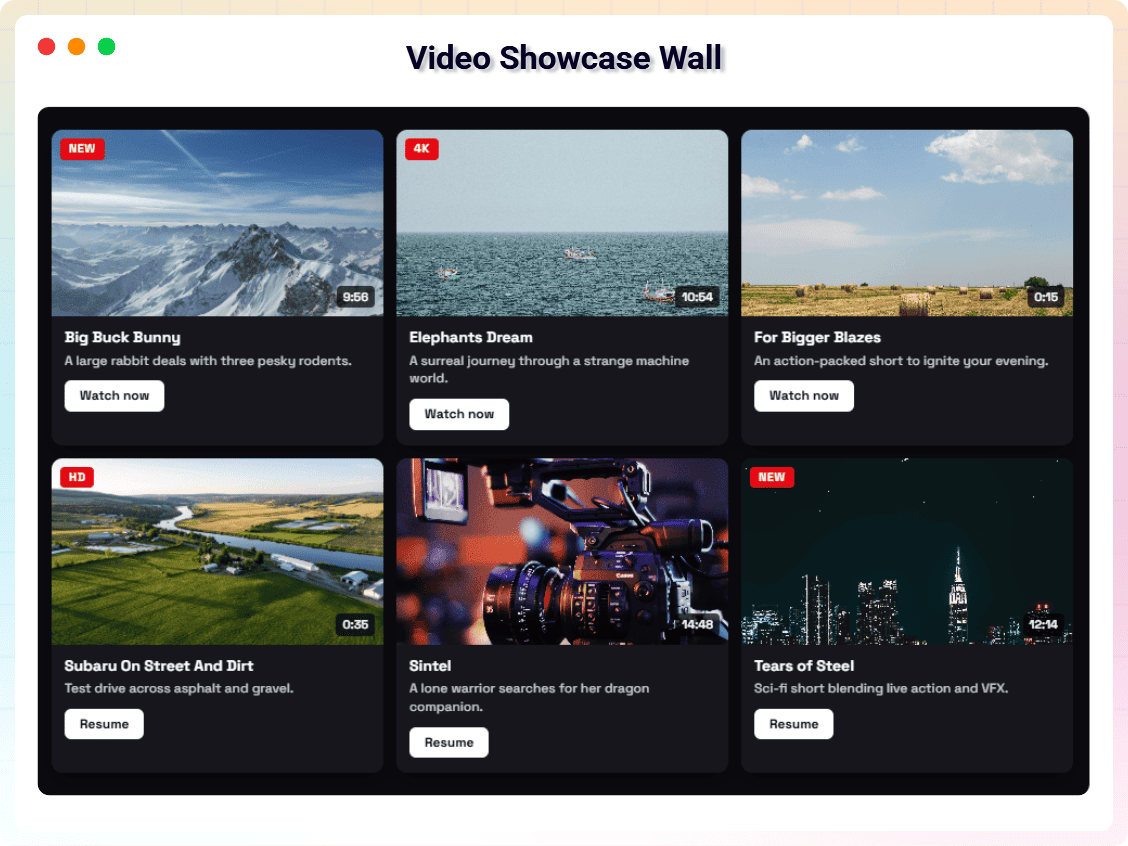The image size is (1128, 846).
Task: Click Watch now under Big Buck Bunny
Action: (114, 396)
